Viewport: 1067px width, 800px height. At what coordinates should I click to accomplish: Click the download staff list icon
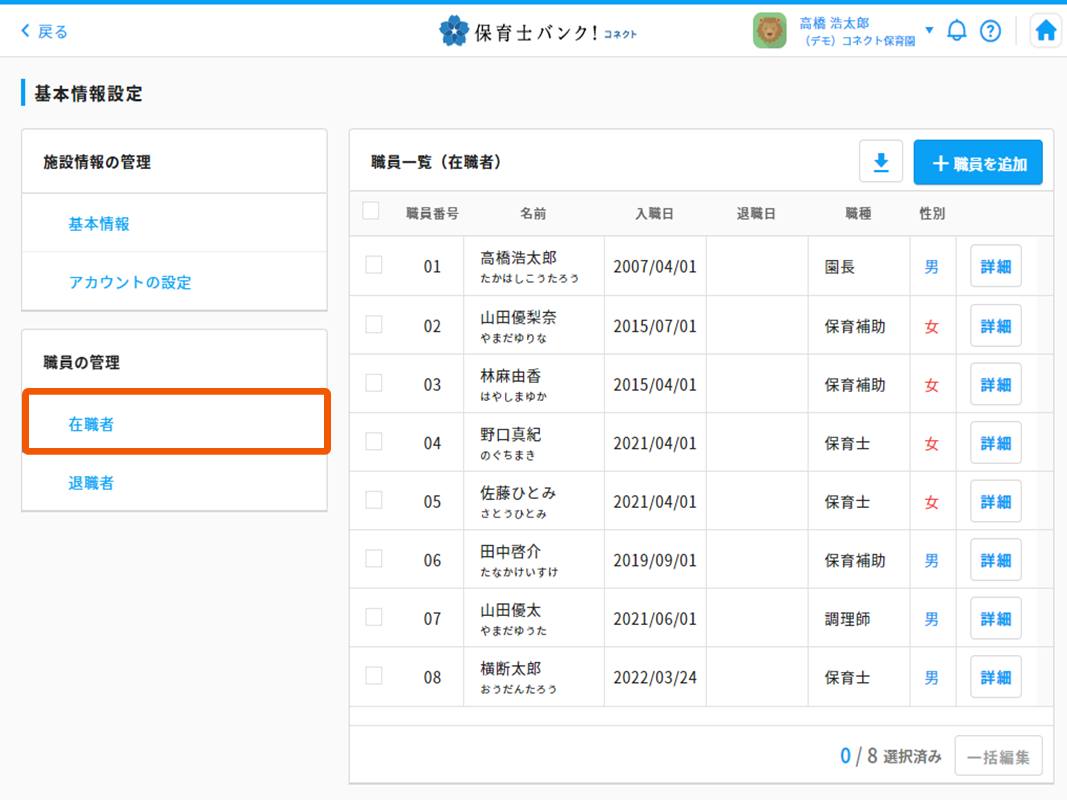point(881,163)
